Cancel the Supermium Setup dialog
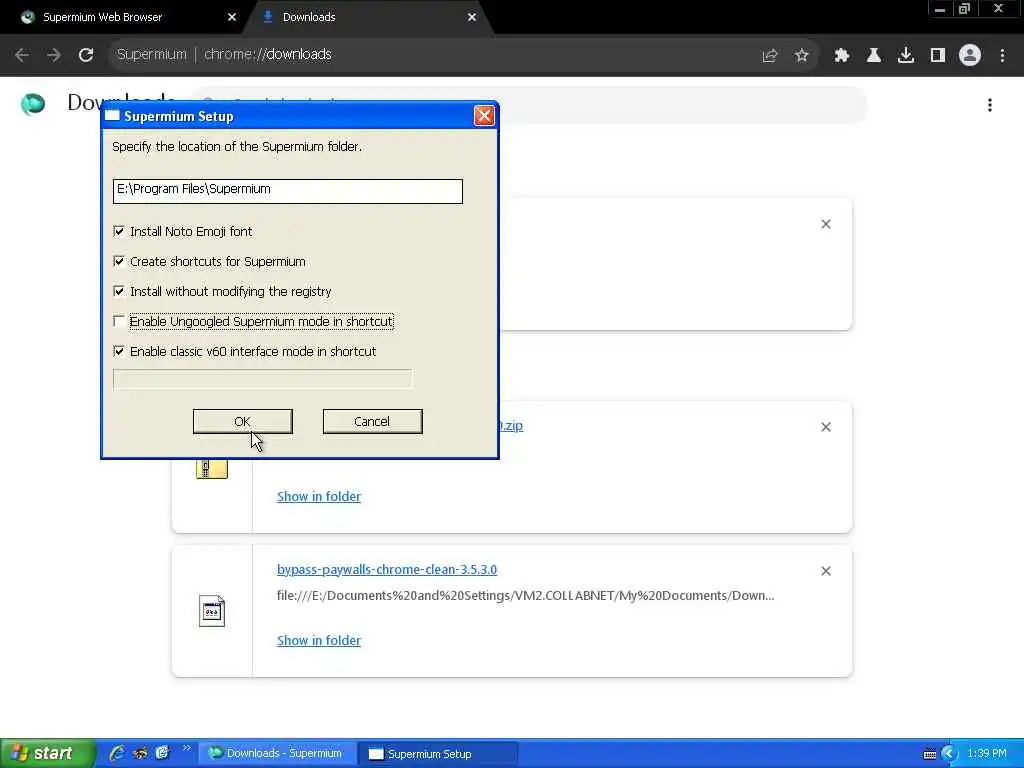The width and height of the screenshot is (1024, 768). (372, 421)
